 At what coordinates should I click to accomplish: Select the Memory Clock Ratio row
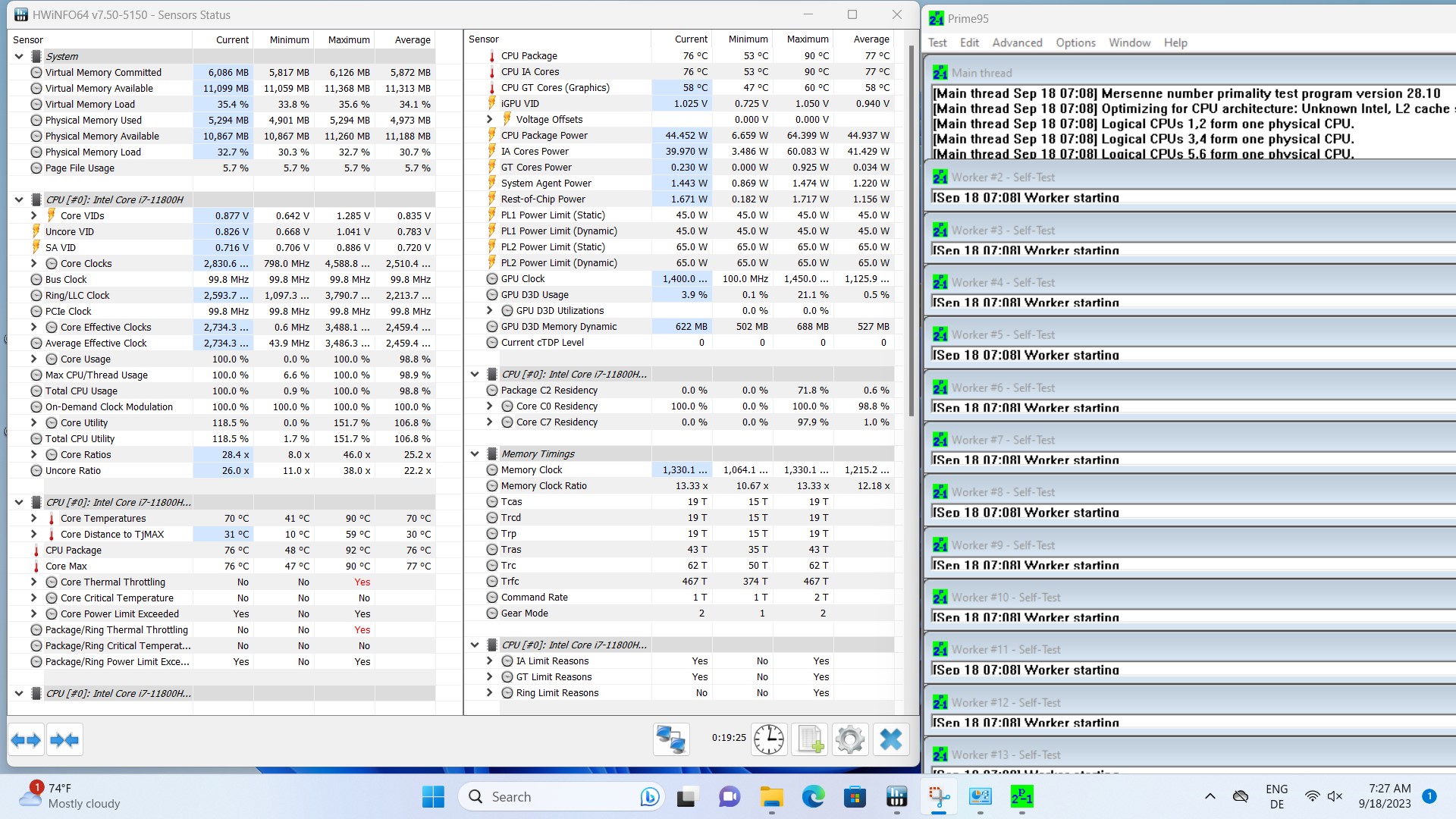(x=679, y=485)
